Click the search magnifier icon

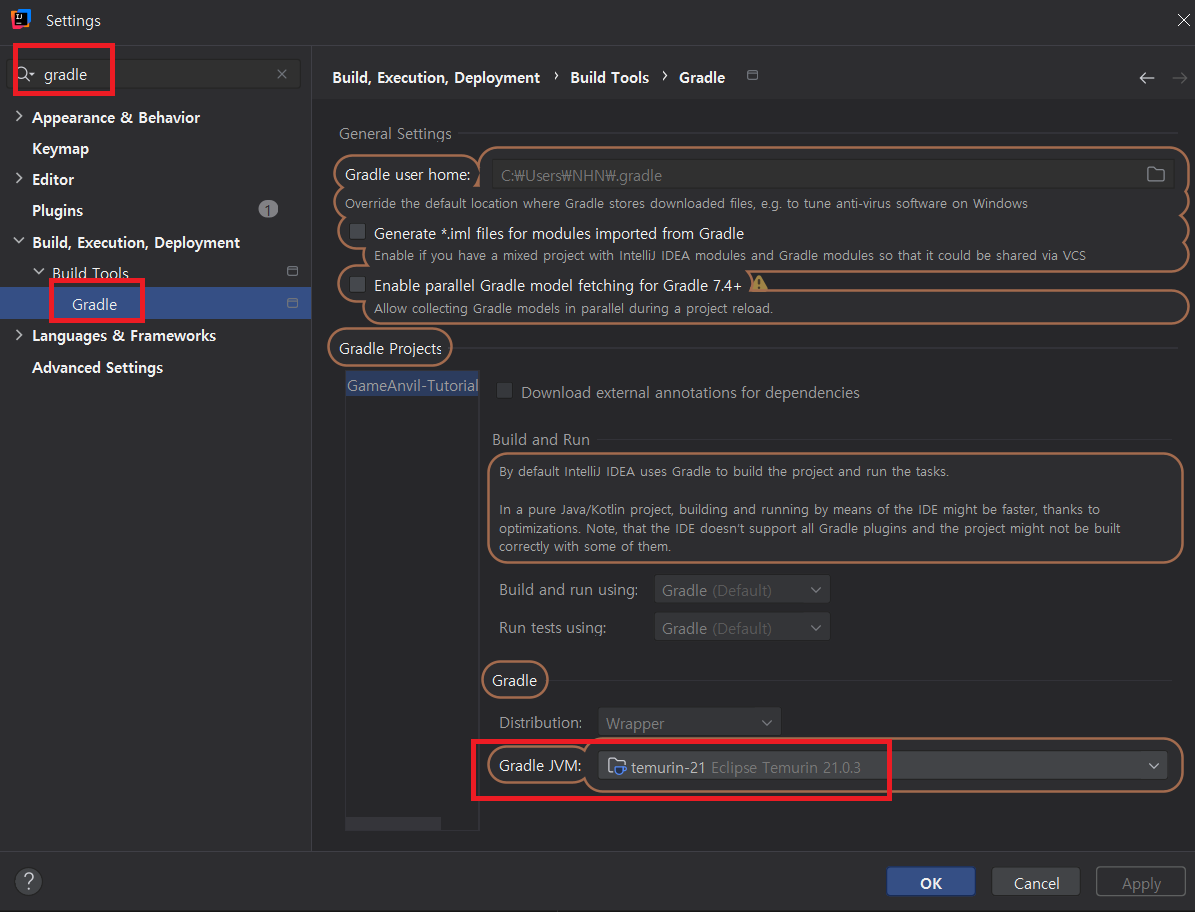25,75
